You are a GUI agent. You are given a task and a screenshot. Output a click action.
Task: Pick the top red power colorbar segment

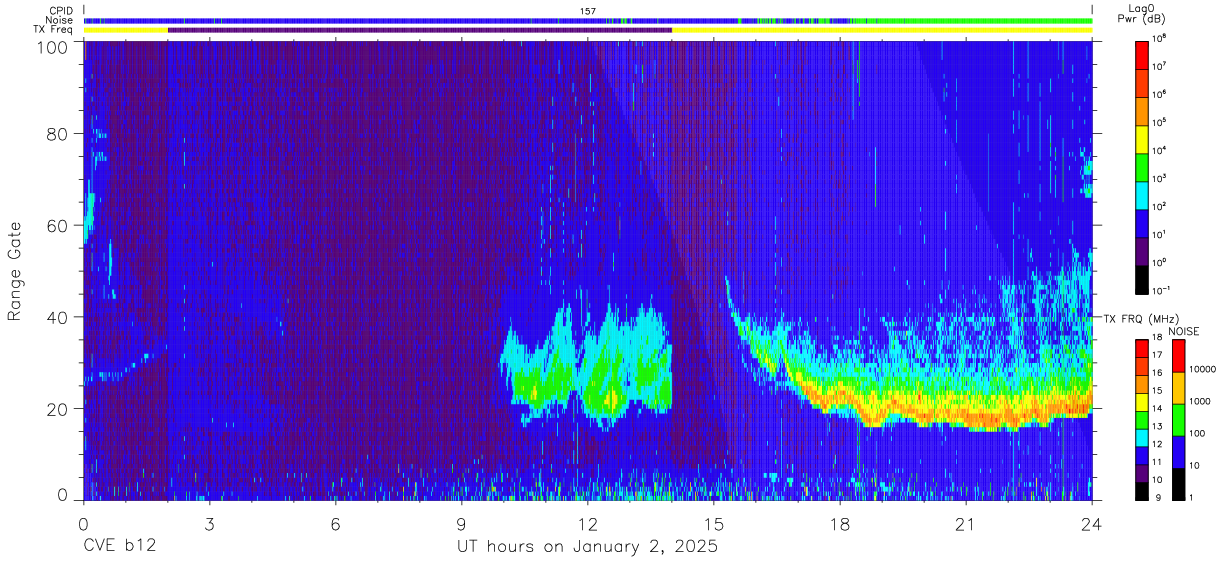(x=1143, y=54)
